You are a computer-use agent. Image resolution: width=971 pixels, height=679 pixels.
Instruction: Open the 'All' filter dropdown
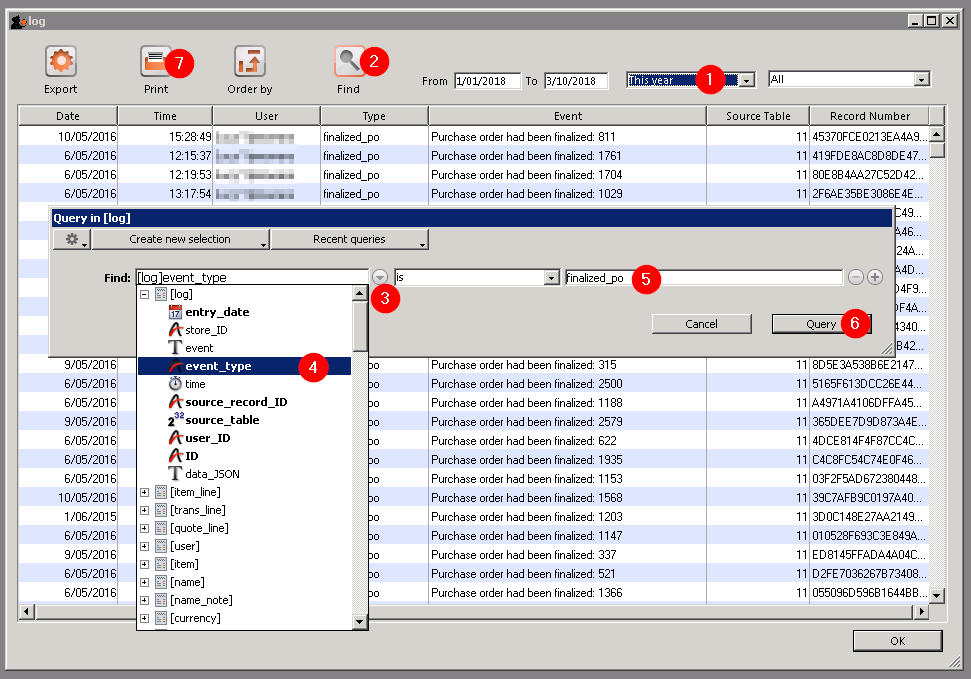pos(921,80)
